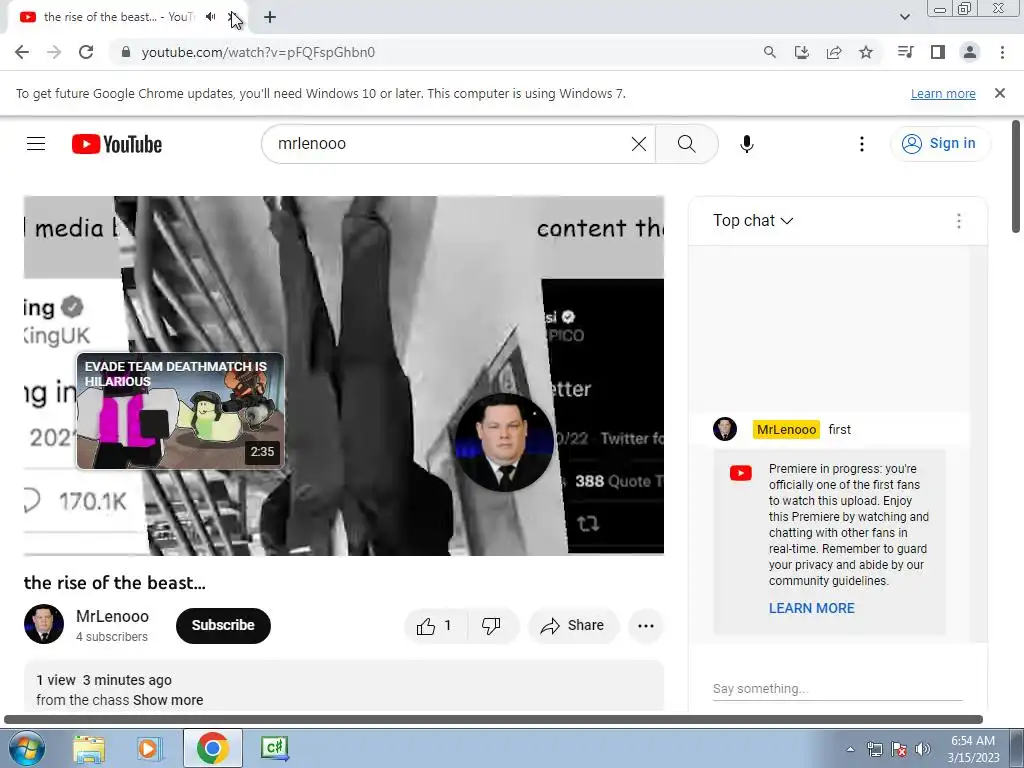Switch to Chrome in the taskbar
Viewport: 1024px width, 768px height.
click(x=212, y=748)
